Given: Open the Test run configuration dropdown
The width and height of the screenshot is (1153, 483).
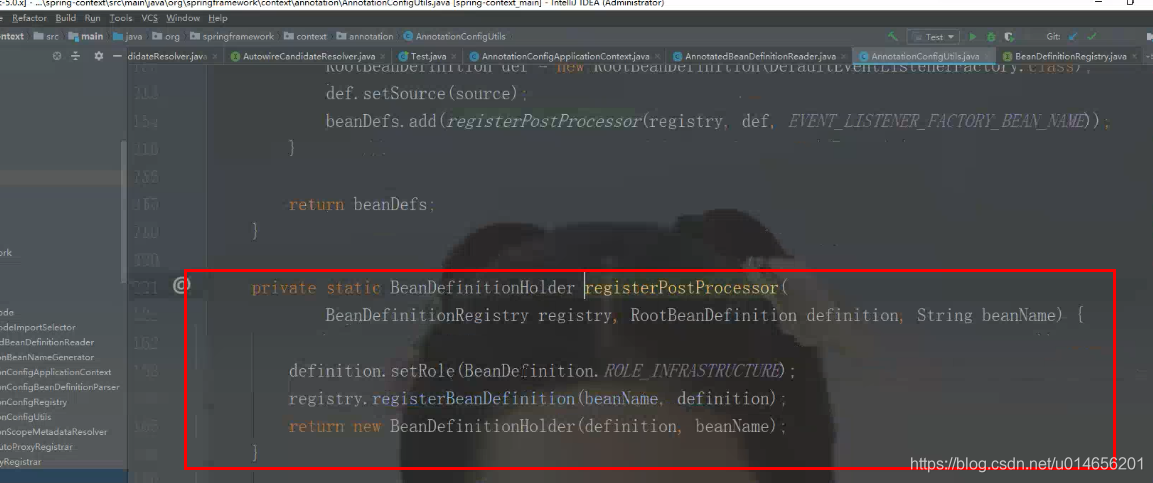Looking at the screenshot, I should coord(934,37).
